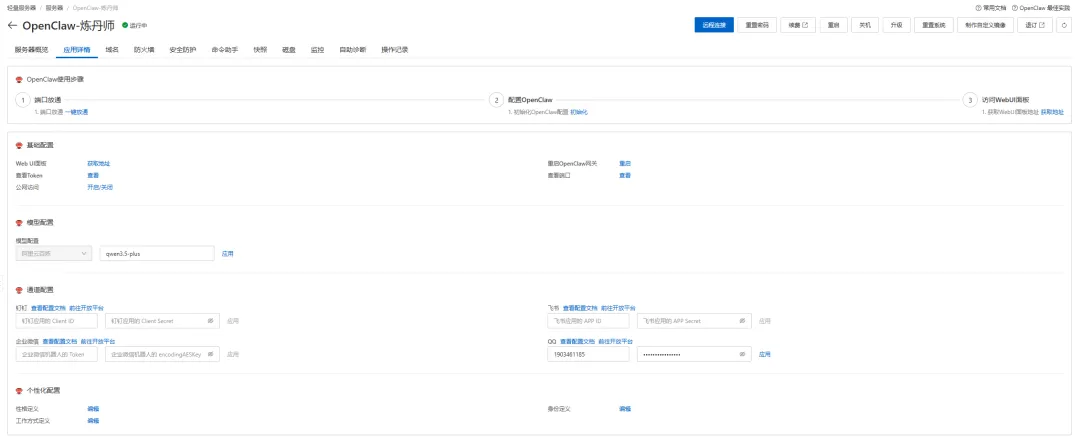Click 应用 link next to qwen3.5-plus
Screen dimensions: 1080x440
227,253
